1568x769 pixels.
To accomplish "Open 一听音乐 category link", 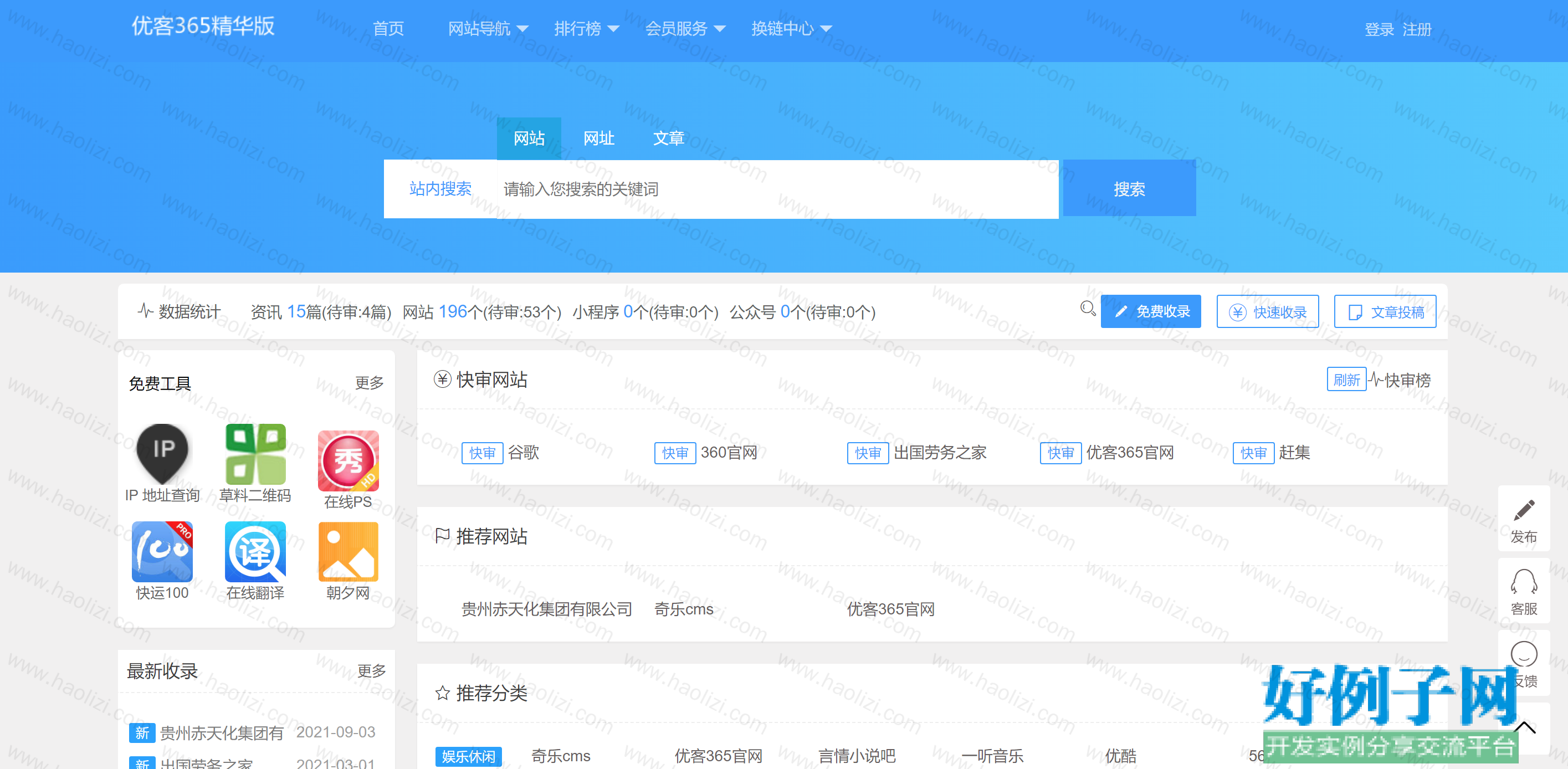I will [993, 756].
